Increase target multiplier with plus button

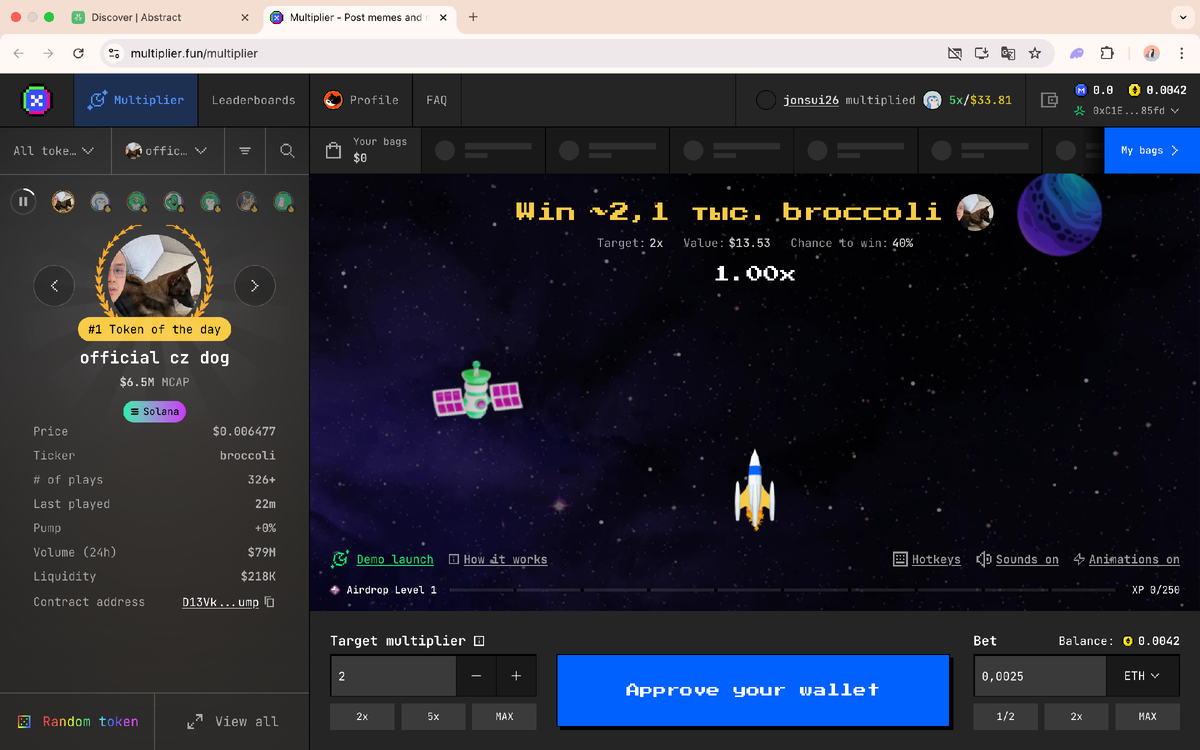(x=516, y=676)
